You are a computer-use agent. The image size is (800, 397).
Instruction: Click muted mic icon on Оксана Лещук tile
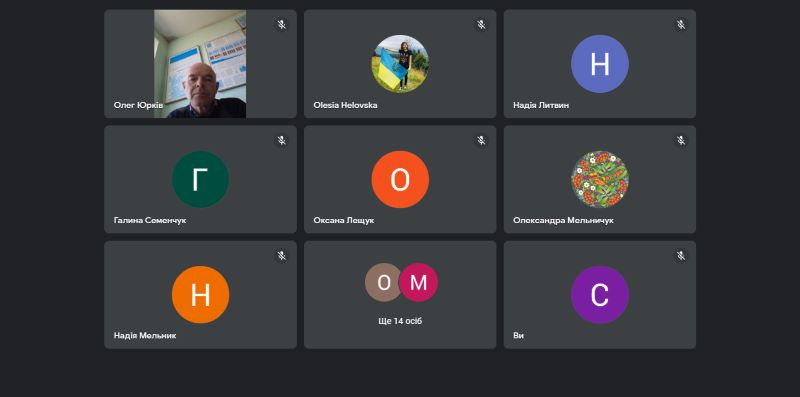coord(481,140)
